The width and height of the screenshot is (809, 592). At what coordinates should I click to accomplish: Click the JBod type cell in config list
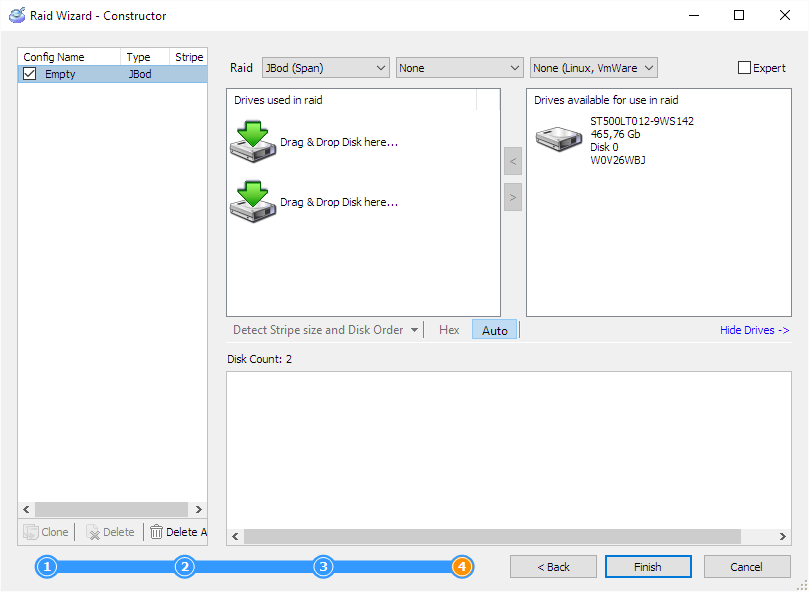tap(140, 74)
